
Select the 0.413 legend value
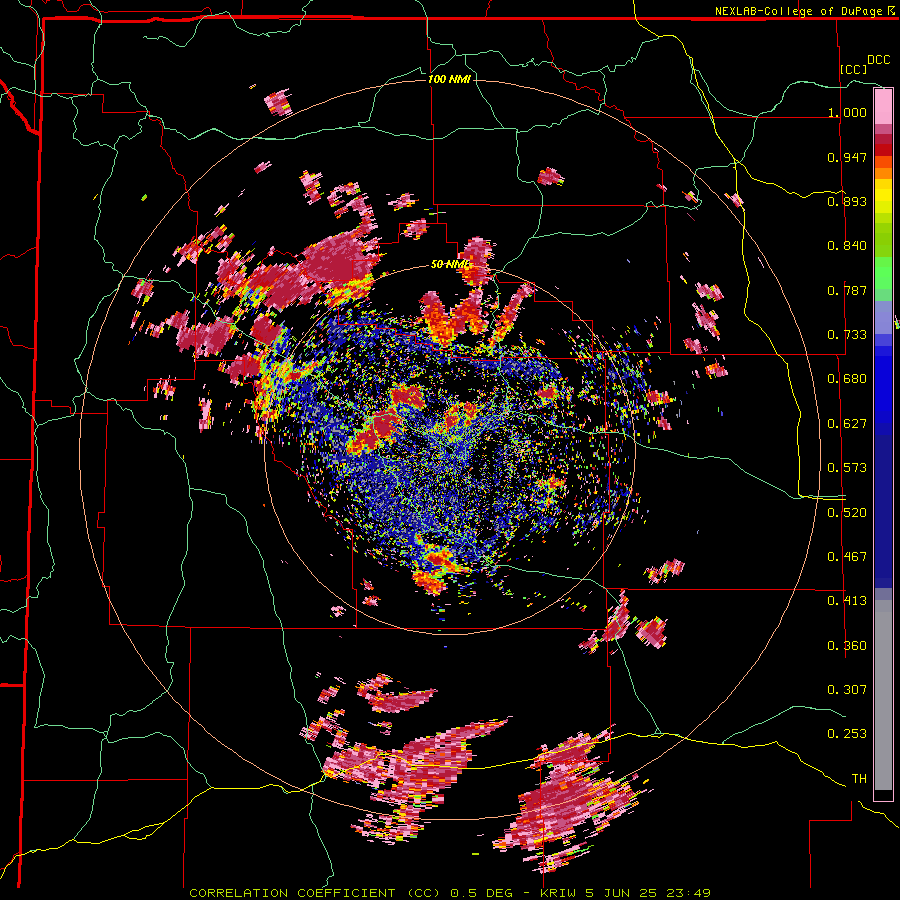[847, 601]
